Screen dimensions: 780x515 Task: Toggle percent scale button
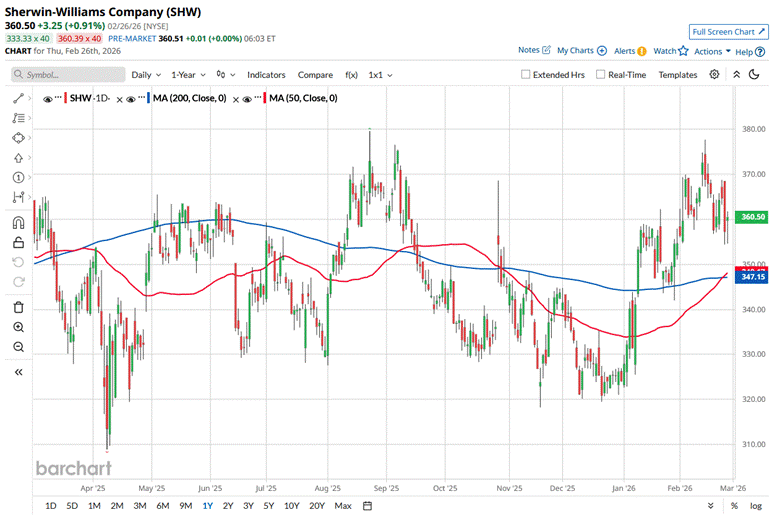734,506
